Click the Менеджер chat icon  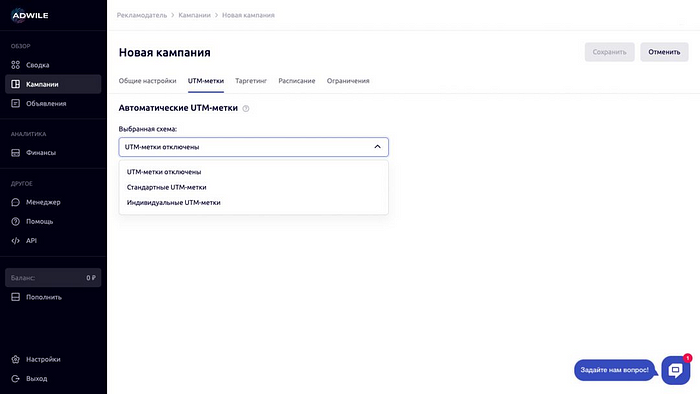(16, 202)
